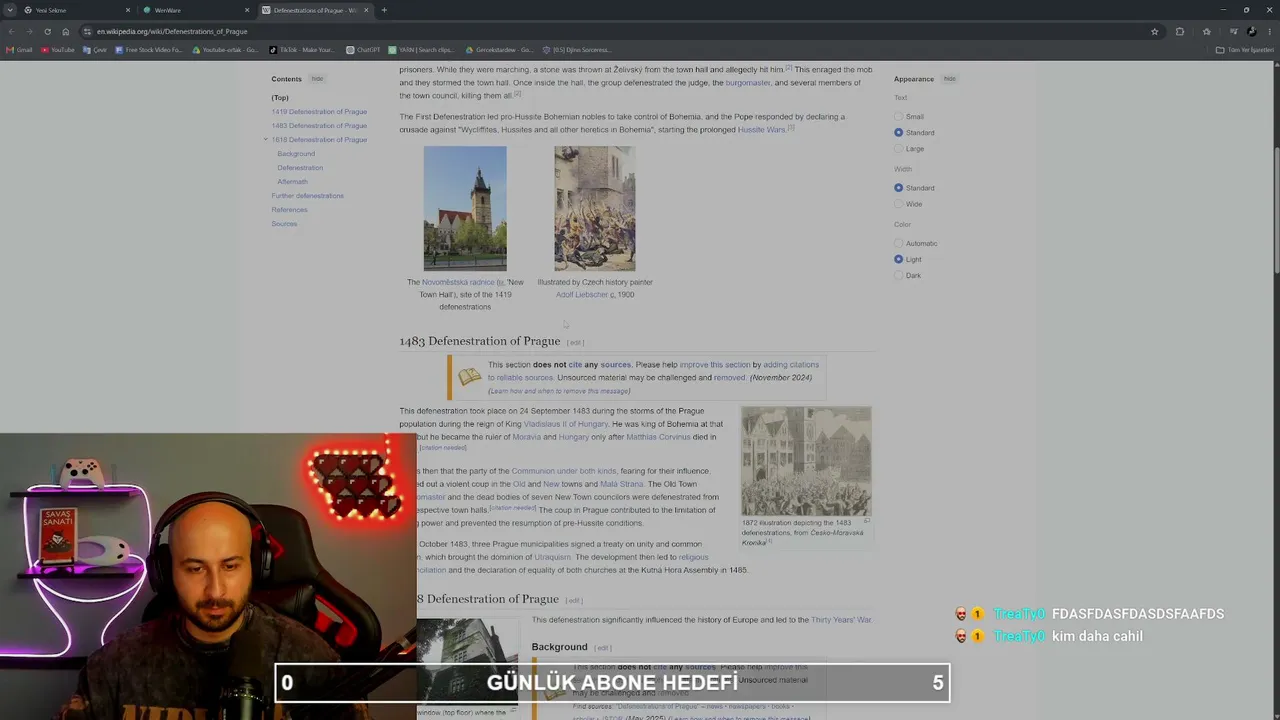This screenshot has height=720, width=1280.
Task: Hide the Appearance panel
Action: [x=949, y=79]
